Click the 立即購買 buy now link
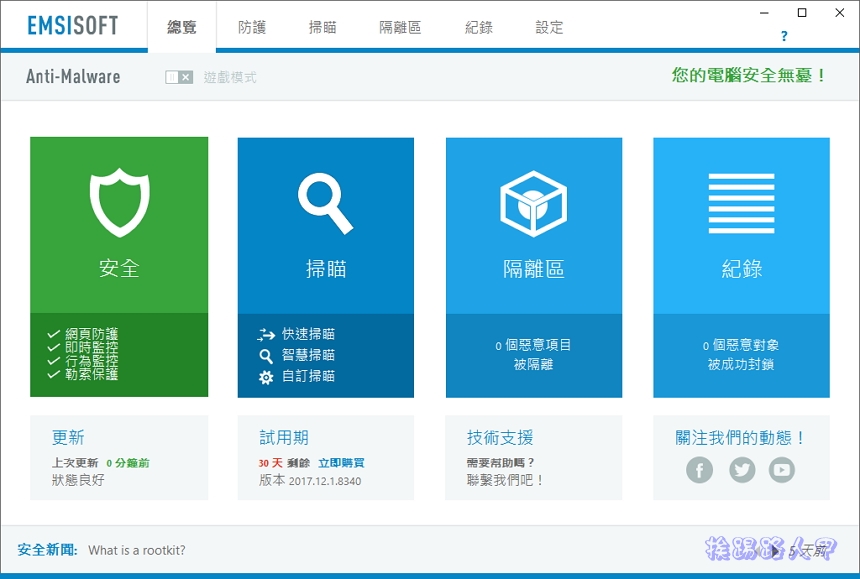The height and width of the screenshot is (579, 860). click(x=341, y=463)
